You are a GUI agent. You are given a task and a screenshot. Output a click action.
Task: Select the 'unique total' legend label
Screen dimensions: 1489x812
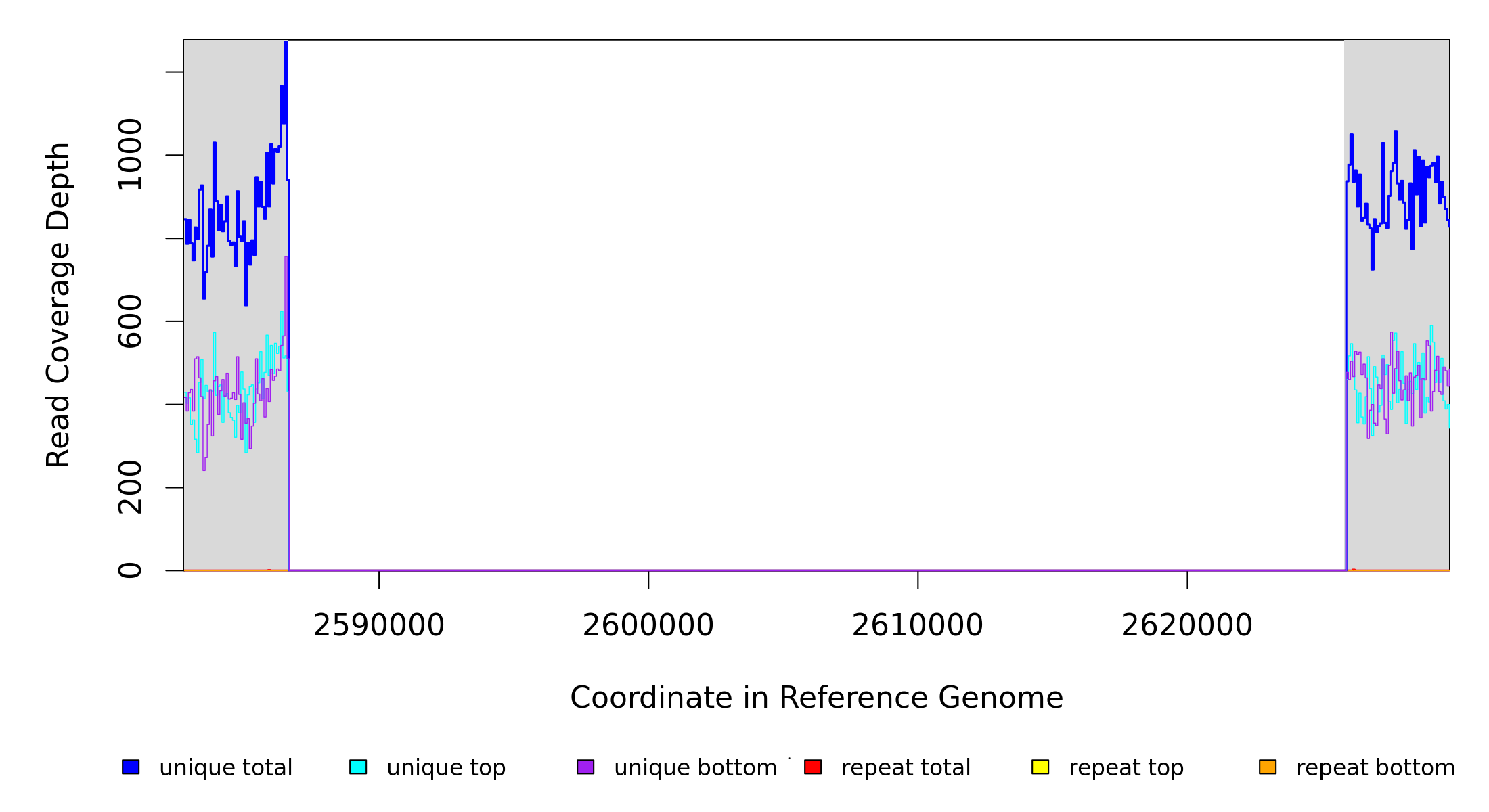point(225,768)
